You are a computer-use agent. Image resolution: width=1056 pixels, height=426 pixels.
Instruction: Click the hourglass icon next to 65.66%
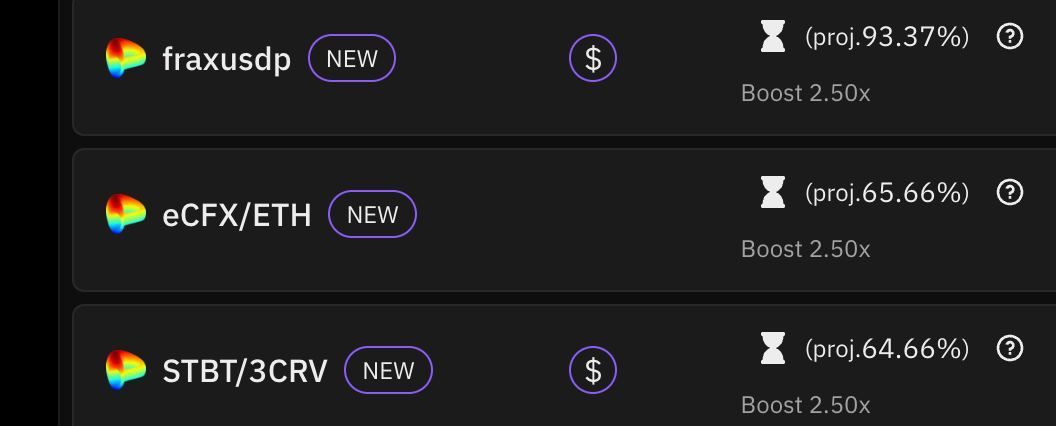click(x=772, y=192)
